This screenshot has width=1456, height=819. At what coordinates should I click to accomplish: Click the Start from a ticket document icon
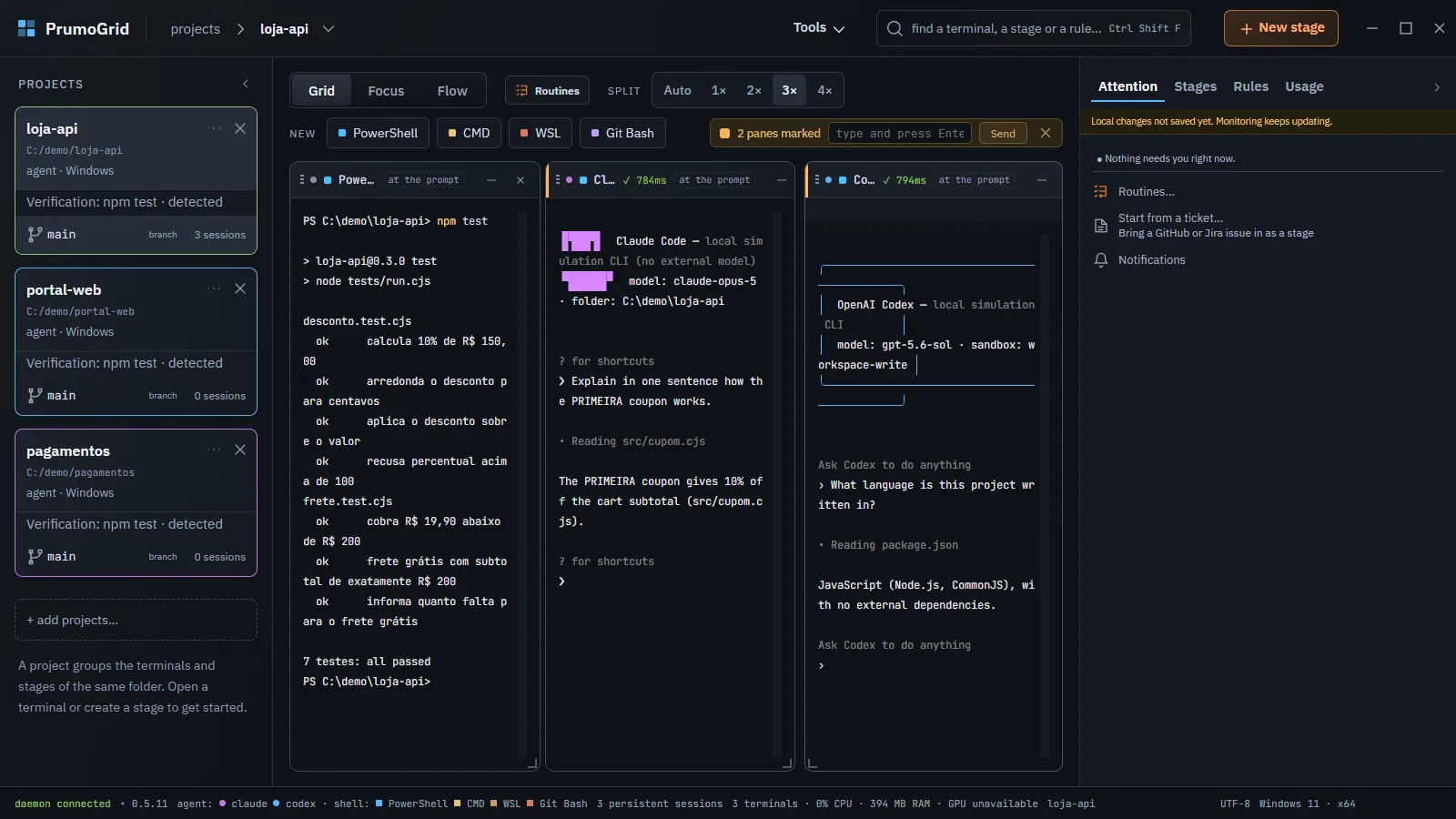1101,225
